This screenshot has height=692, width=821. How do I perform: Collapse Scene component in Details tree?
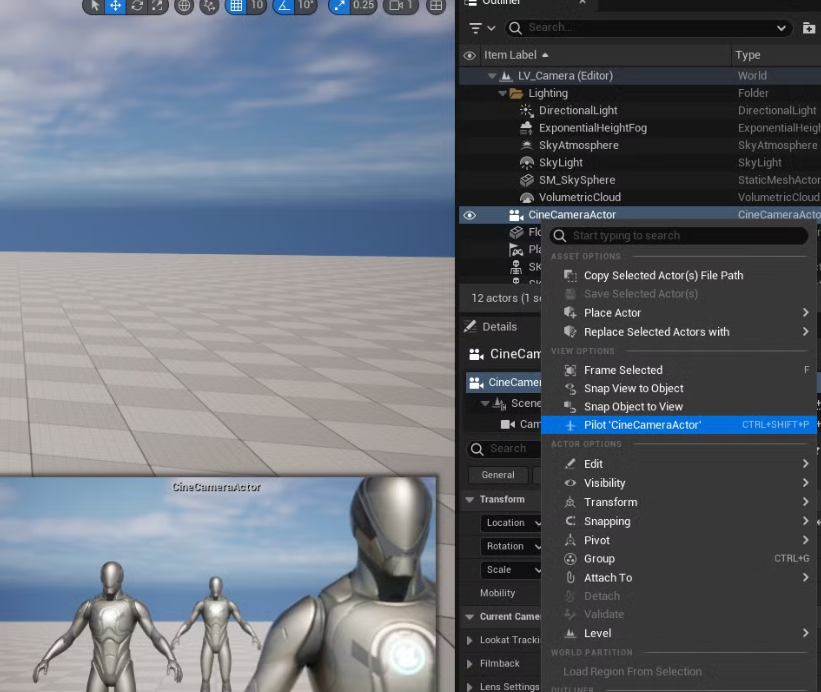pos(485,404)
